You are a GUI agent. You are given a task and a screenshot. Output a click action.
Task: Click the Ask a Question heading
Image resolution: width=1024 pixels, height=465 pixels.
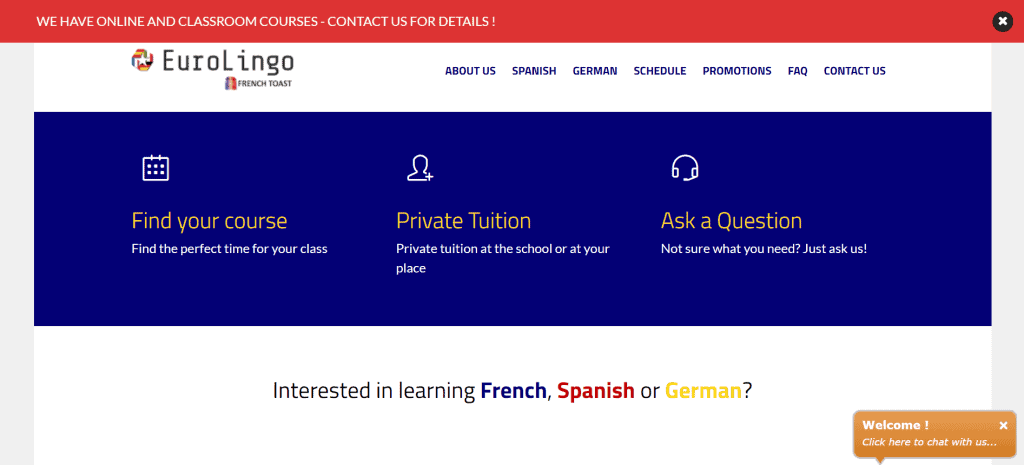click(731, 221)
